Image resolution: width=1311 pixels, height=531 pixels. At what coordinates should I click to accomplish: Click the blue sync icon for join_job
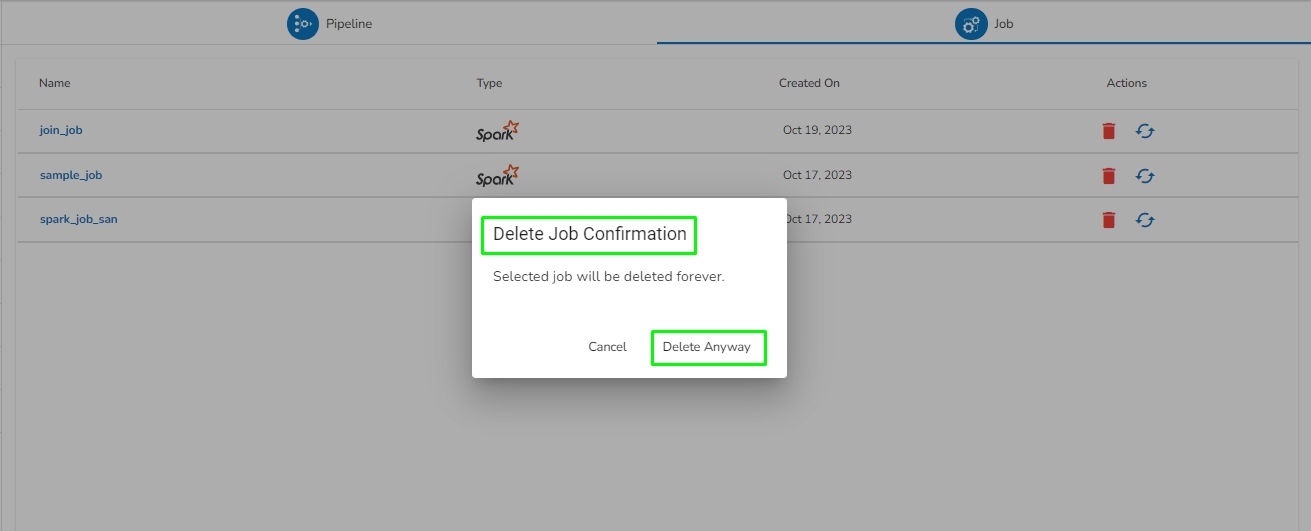coord(1145,131)
